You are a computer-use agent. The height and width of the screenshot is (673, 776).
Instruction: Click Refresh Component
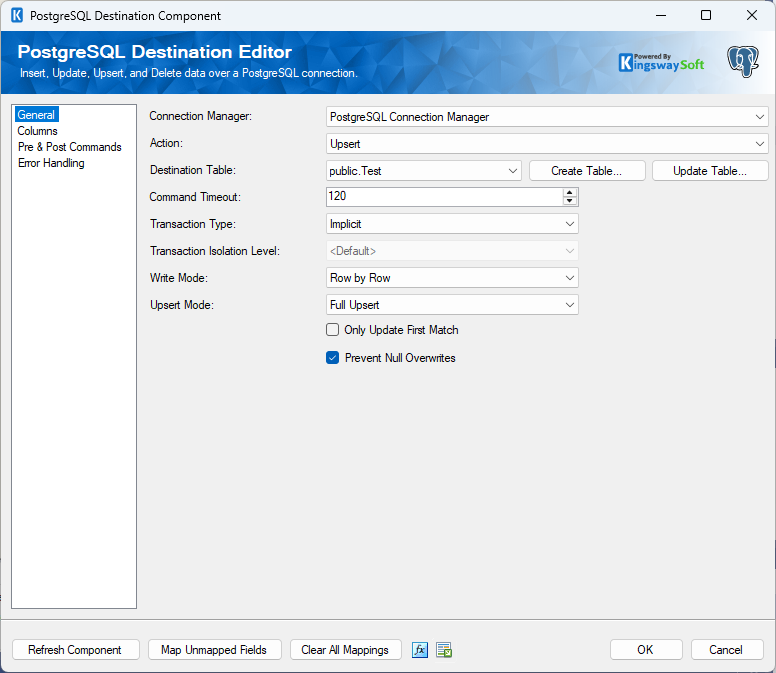tap(75, 650)
